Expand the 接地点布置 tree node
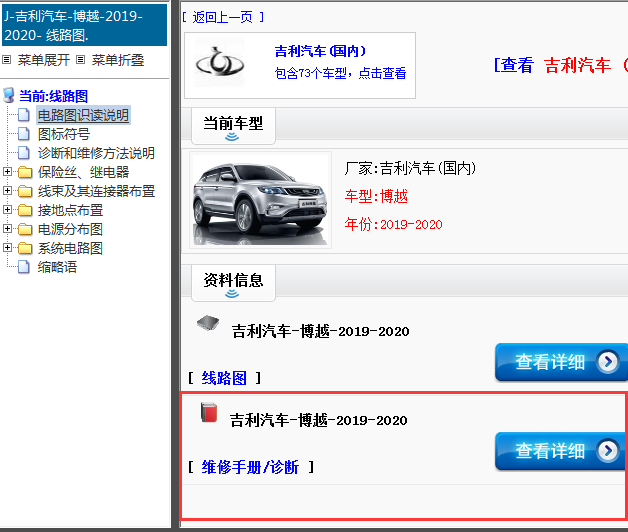This screenshot has height=532, width=628. pyautogui.click(x=7, y=209)
